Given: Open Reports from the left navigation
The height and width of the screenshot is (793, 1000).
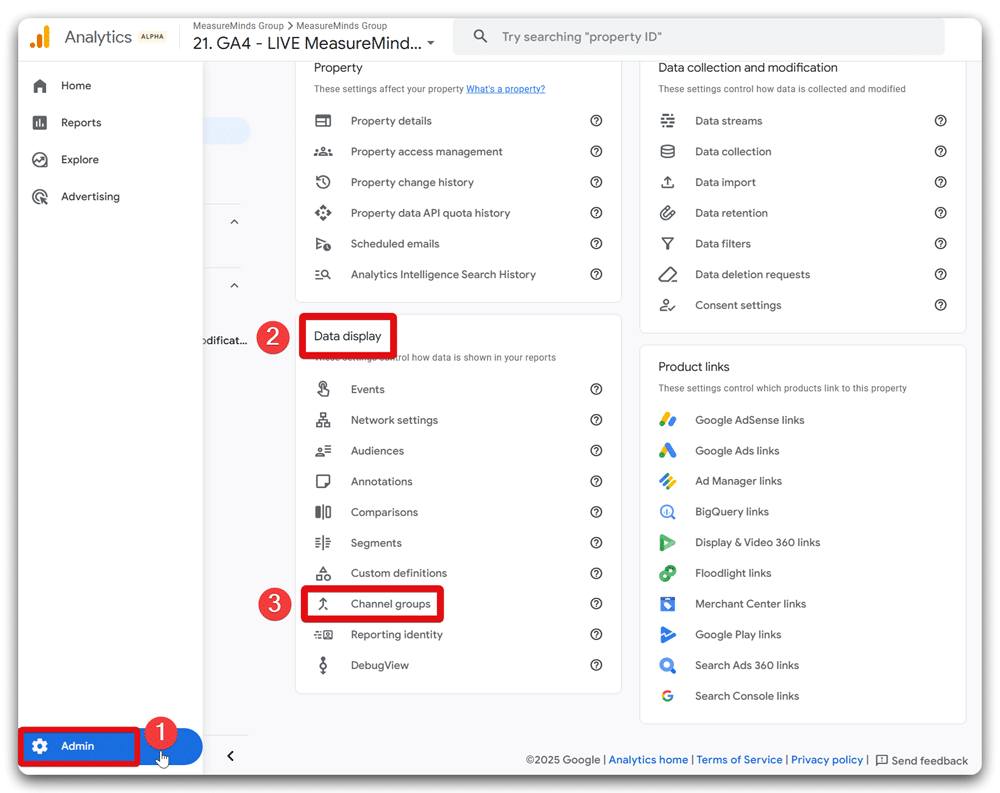Looking at the screenshot, I should click(x=80, y=123).
